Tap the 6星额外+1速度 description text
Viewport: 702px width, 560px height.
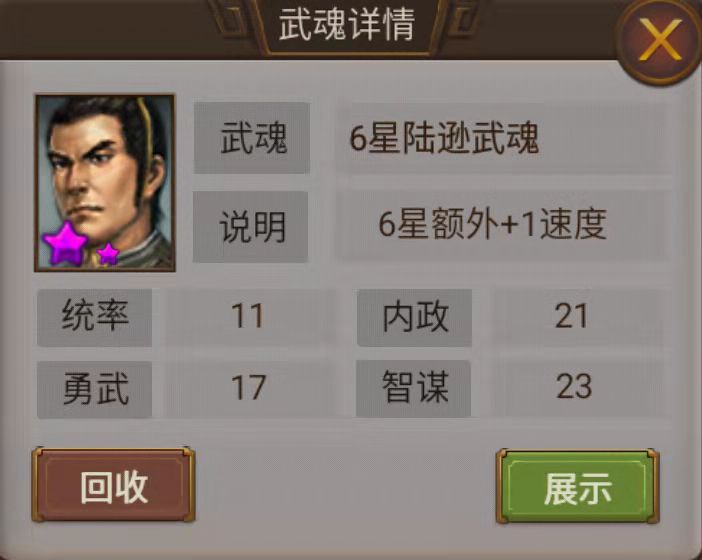(x=492, y=224)
